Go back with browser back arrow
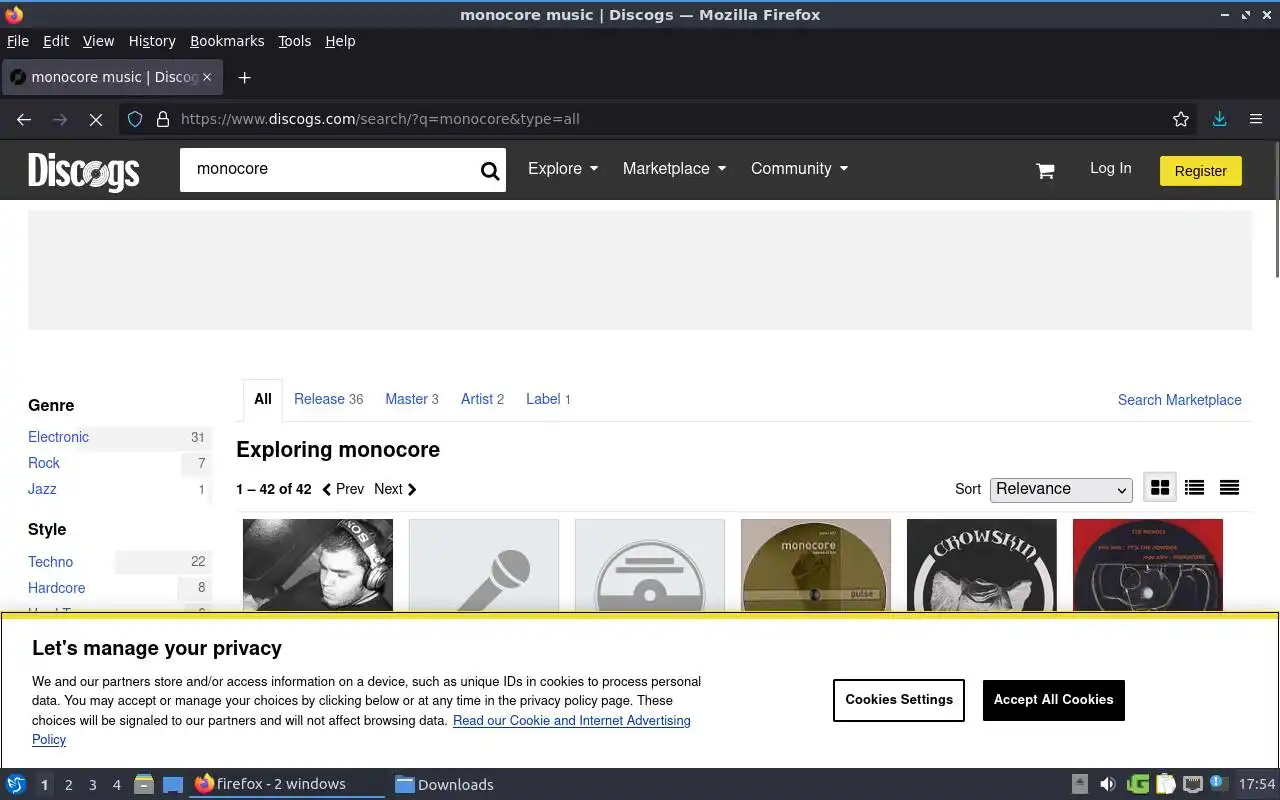Screen dimensions: 1280x800 24,119
